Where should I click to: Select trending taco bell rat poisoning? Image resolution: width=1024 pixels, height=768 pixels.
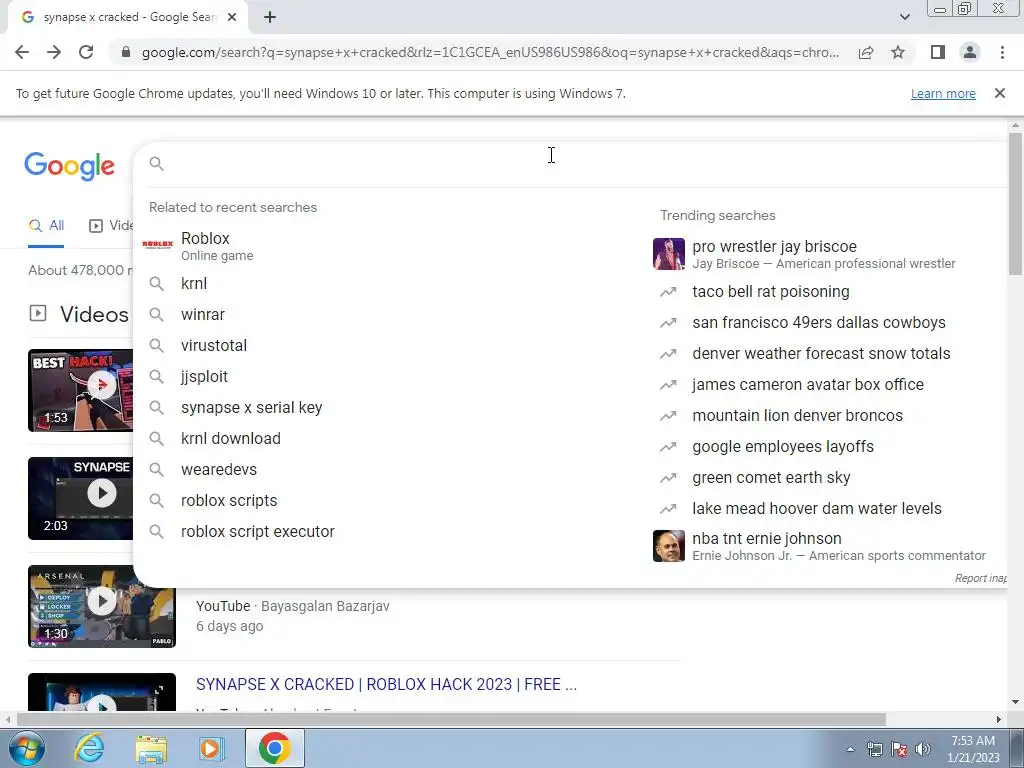coord(826,292)
